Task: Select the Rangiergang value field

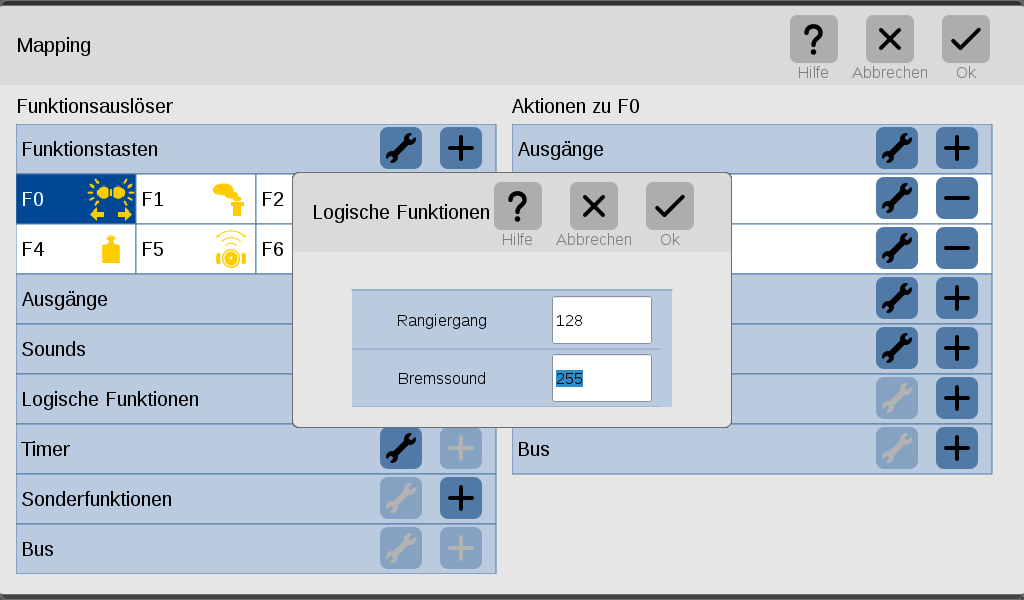Action: point(601,320)
